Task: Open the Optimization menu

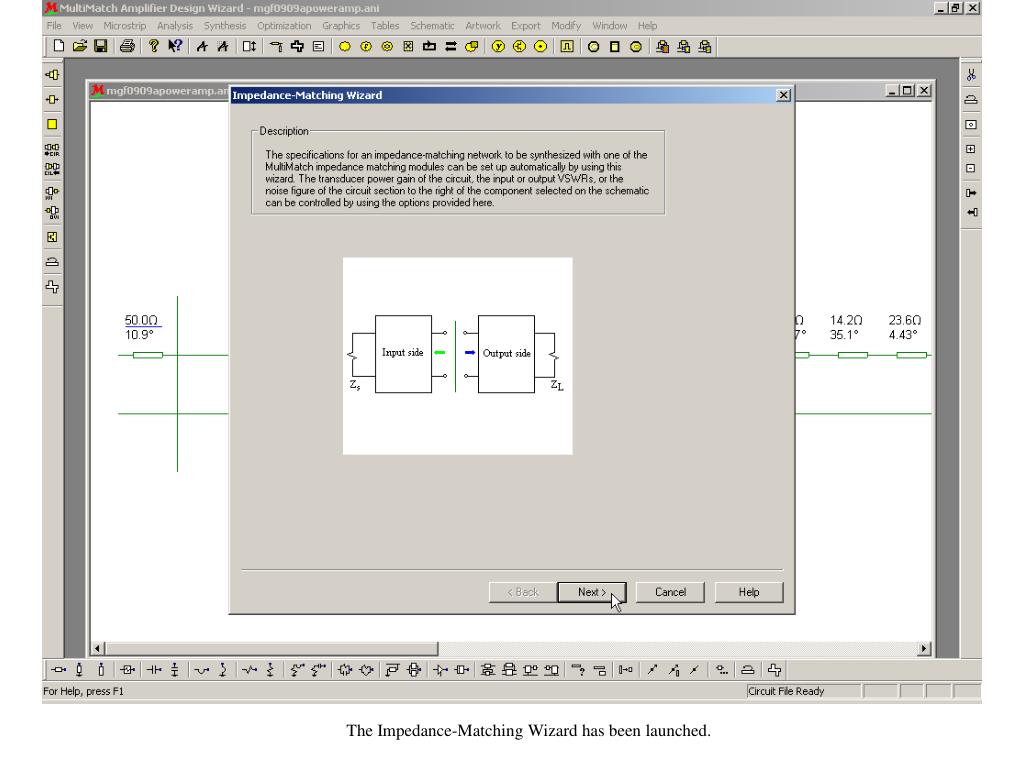Action: [x=284, y=25]
